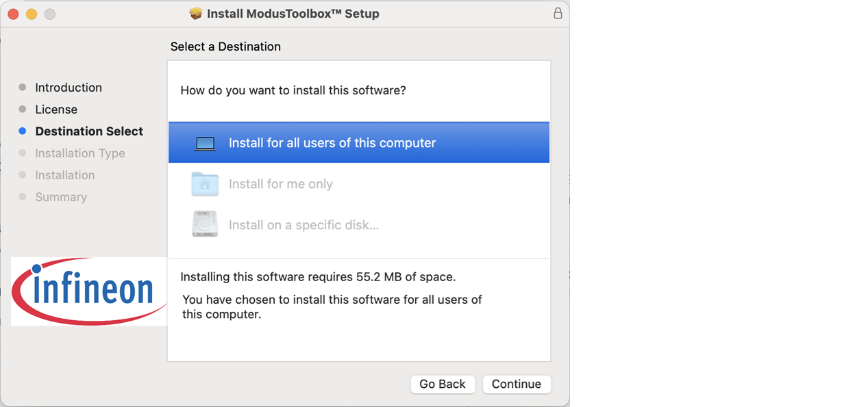Go to the Introduction step
Image resolution: width=850 pixels, height=407 pixels.
click(68, 88)
